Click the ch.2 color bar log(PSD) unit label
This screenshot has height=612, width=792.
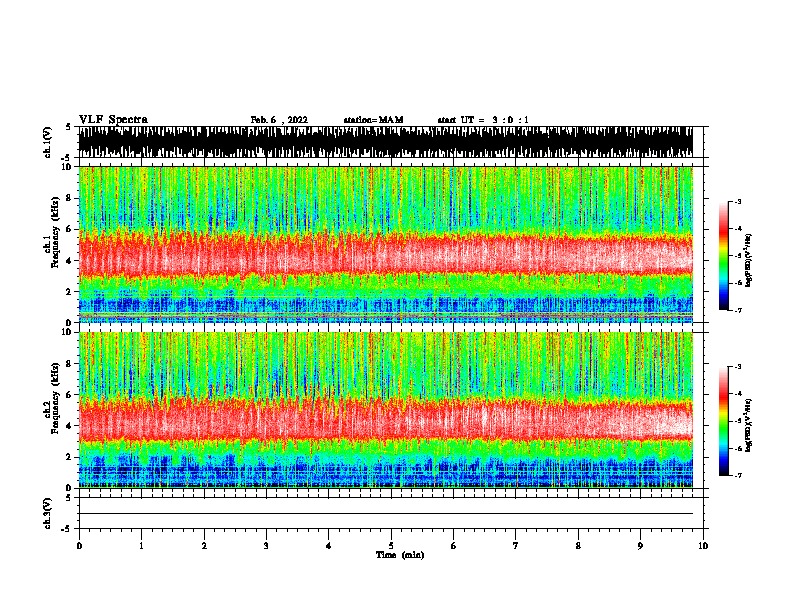(x=748, y=425)
